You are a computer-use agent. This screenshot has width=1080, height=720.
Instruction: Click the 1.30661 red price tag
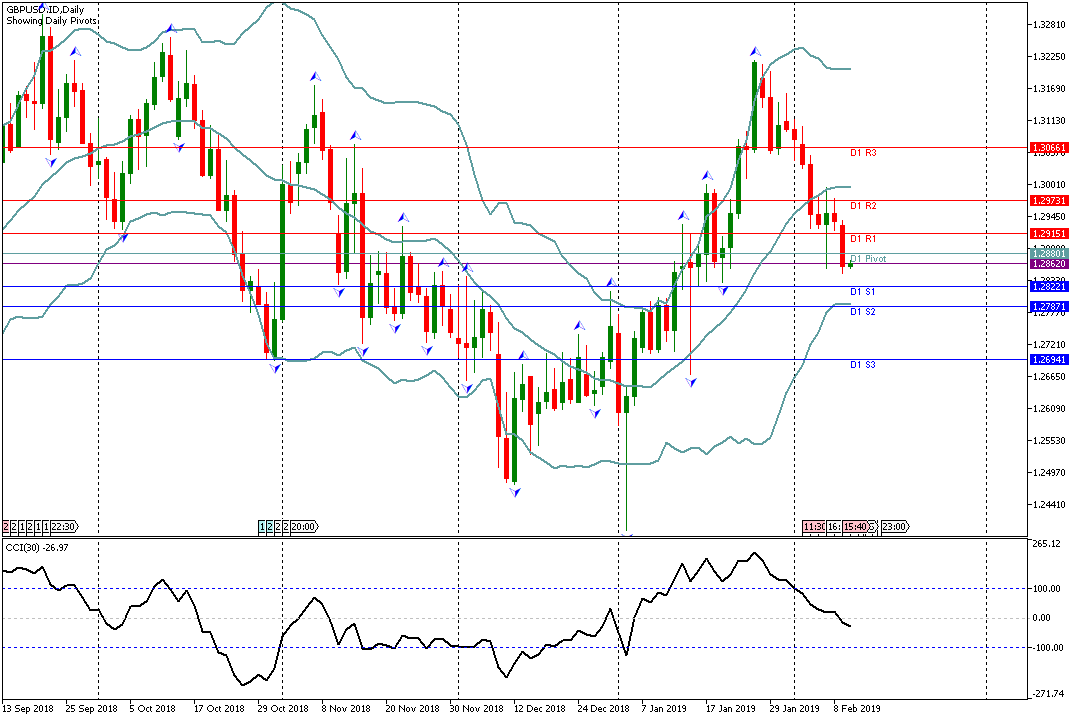click(x=1049, y=147)
